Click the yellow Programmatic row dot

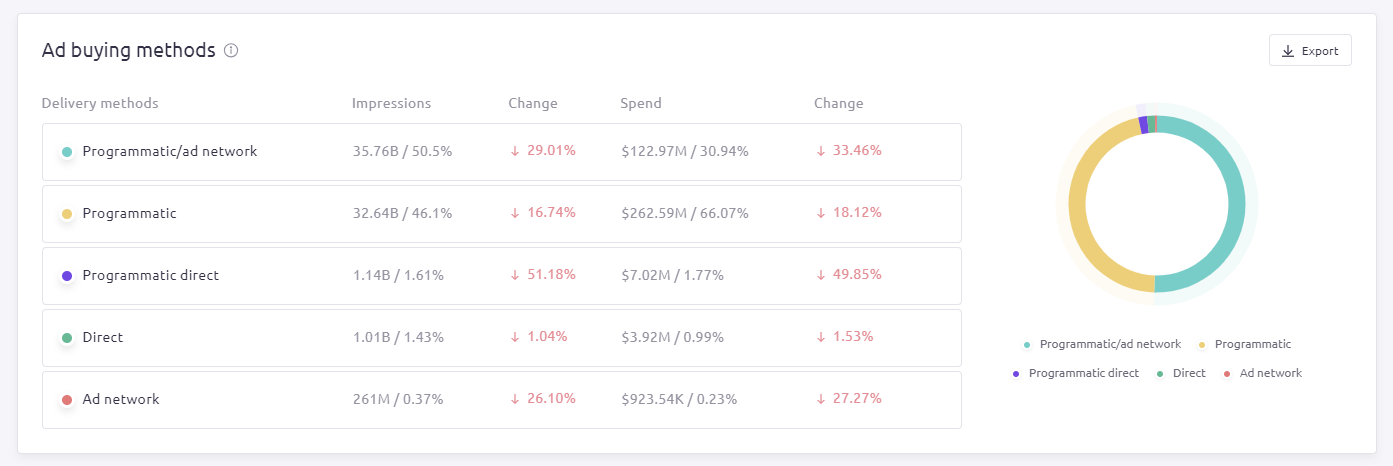[x=67, y=214]
